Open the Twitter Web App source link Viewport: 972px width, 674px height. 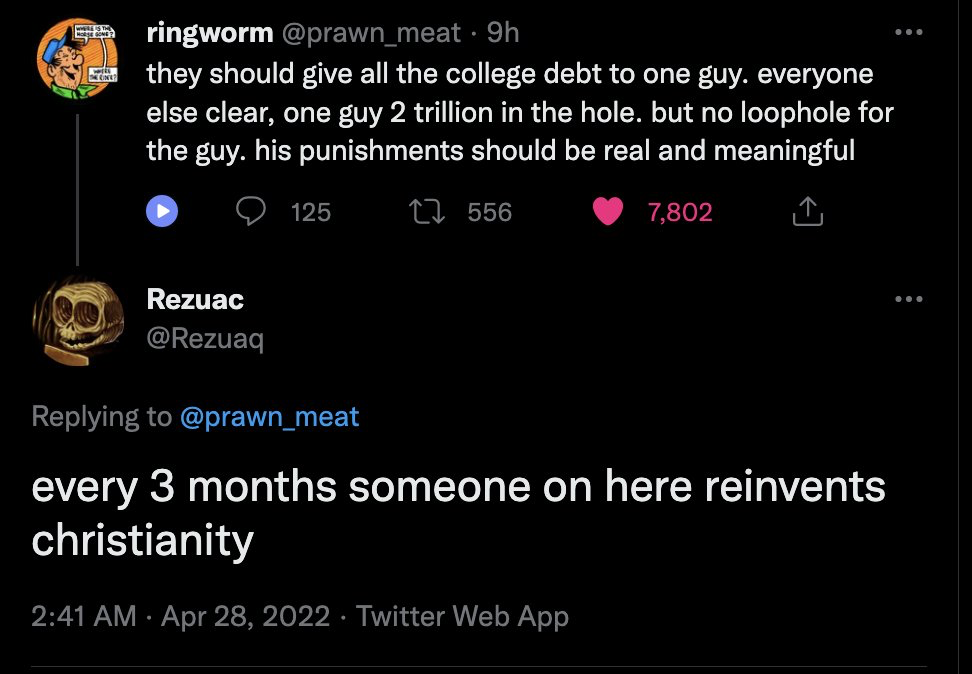tap(462, 616)
